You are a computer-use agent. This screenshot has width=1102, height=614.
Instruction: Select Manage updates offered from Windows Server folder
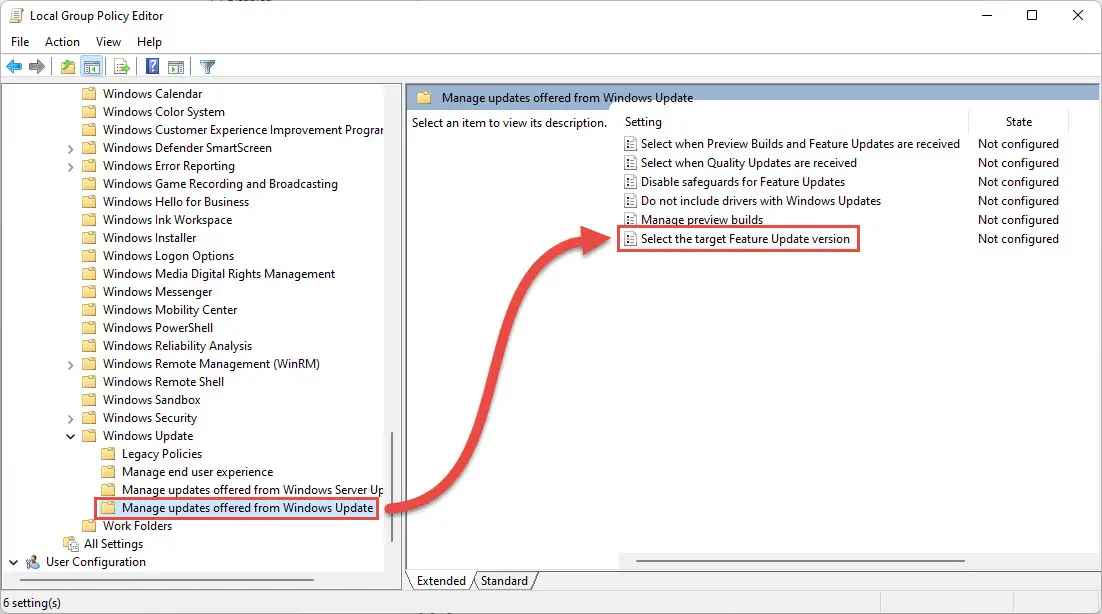pos(252,490)
